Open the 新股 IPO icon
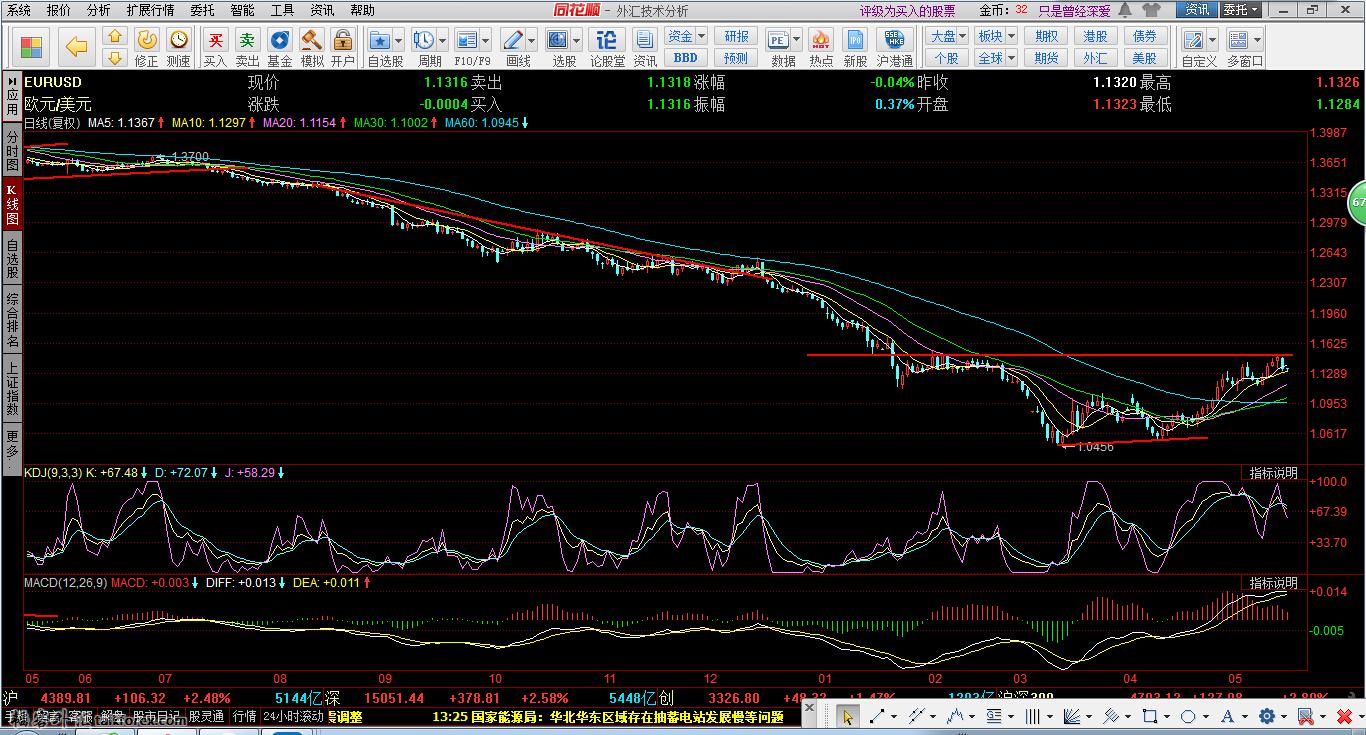This screenshot has width=1366, height=735. (x=855, y=40)
